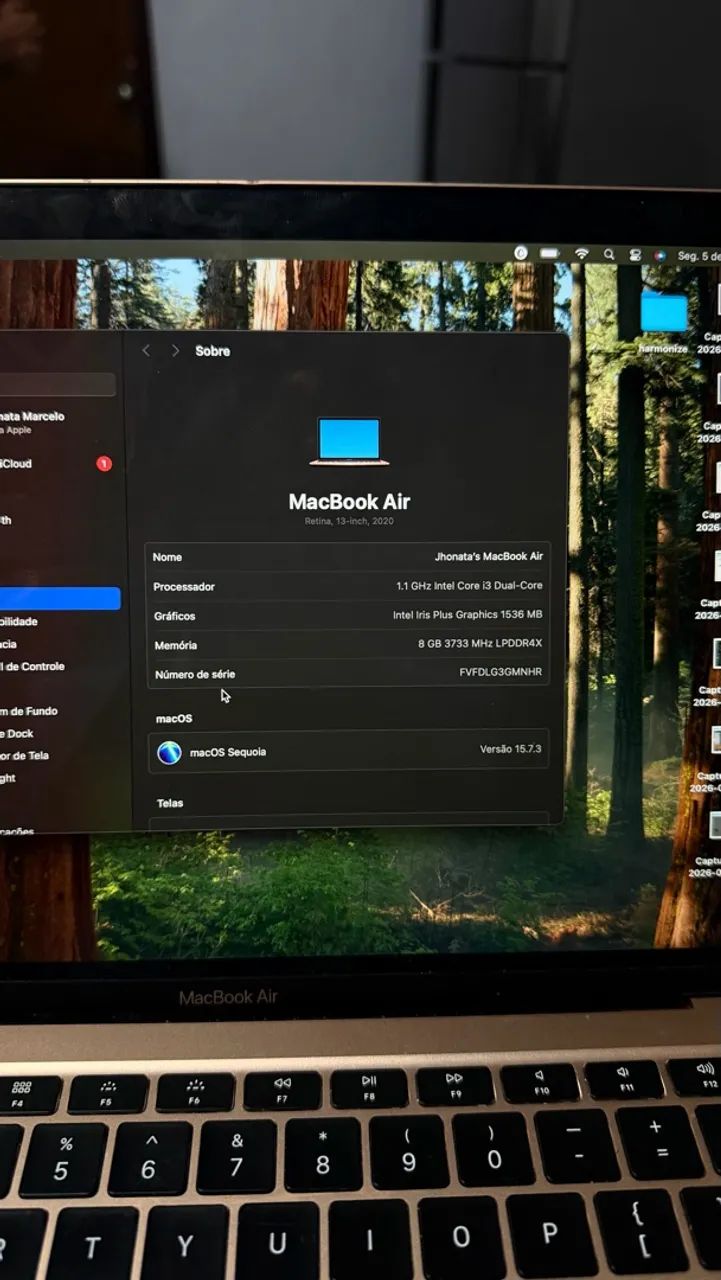721x1280 pixels.
Task: Open the droplet icon in menu bar
Action: (521, 254)
